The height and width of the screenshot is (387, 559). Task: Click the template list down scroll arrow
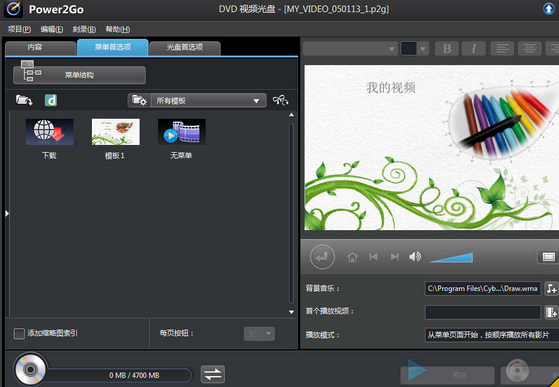pyautogui.click(x=291, y=312)
